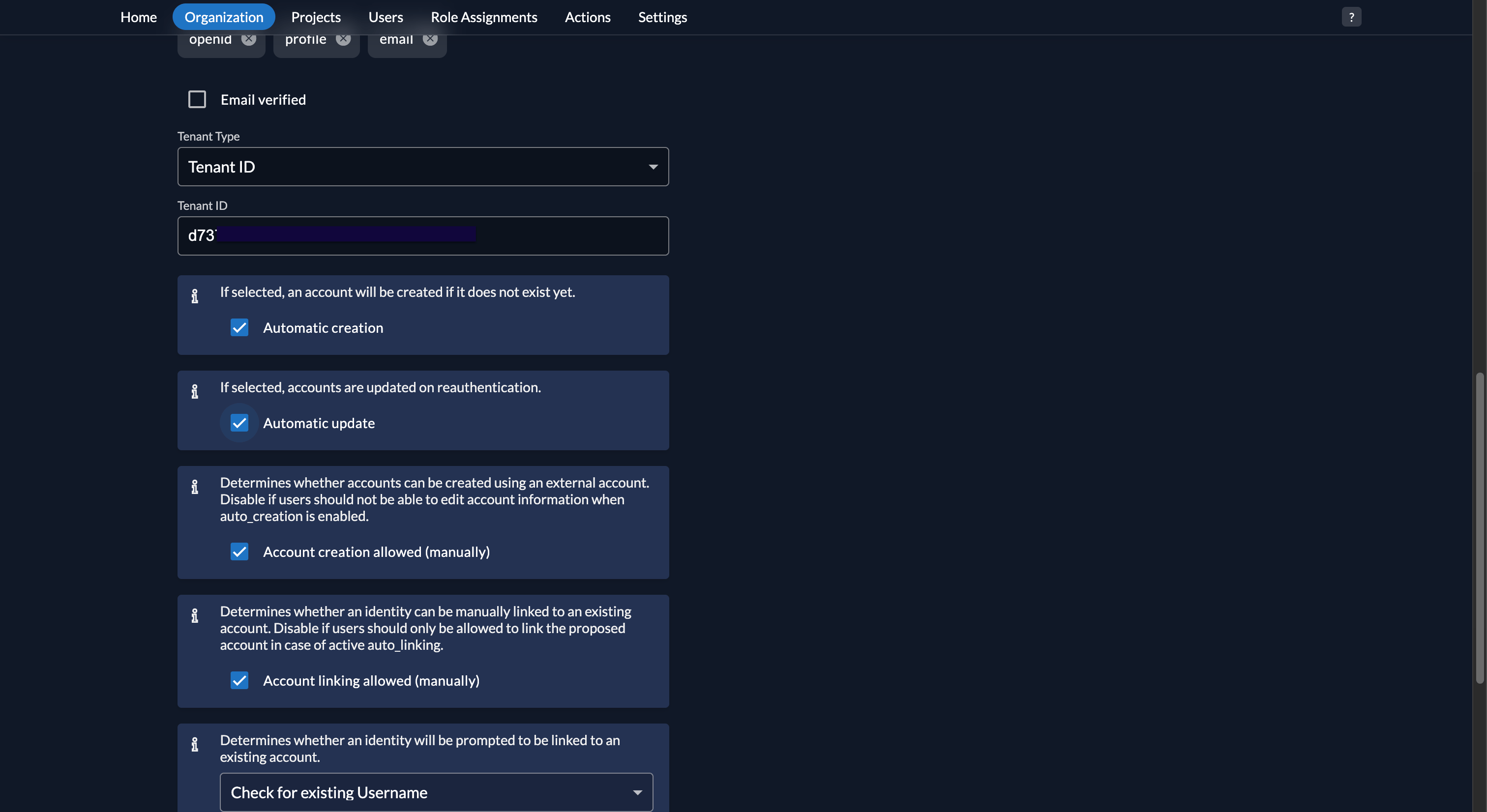
Task: Click info icon beside external account creation description
Action: 195,487
